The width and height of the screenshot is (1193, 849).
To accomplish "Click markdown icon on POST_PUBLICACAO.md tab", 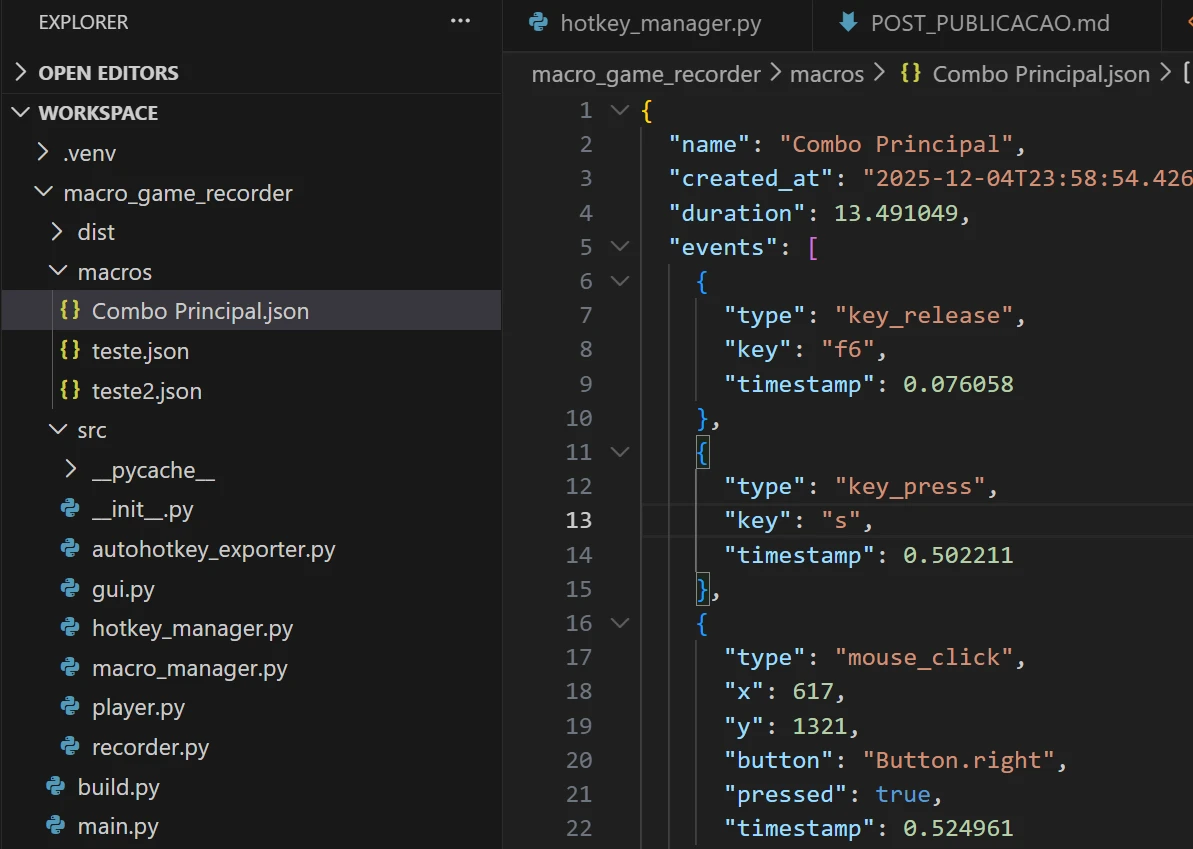I will point(849,23).
